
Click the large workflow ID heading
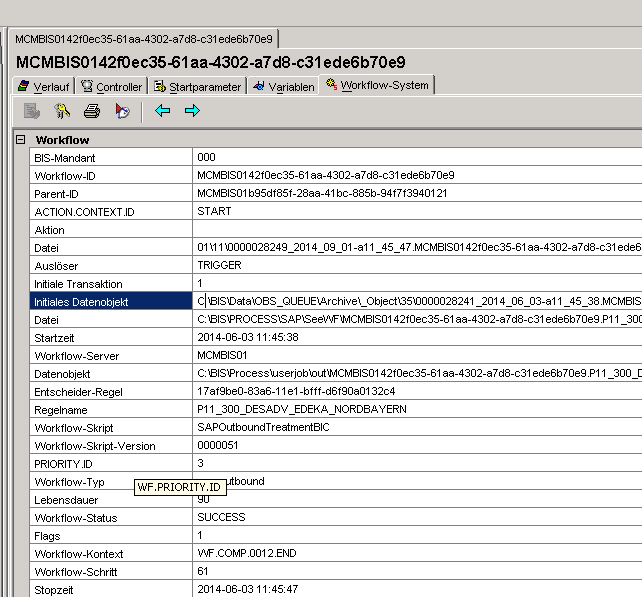[x=210, y=62]
